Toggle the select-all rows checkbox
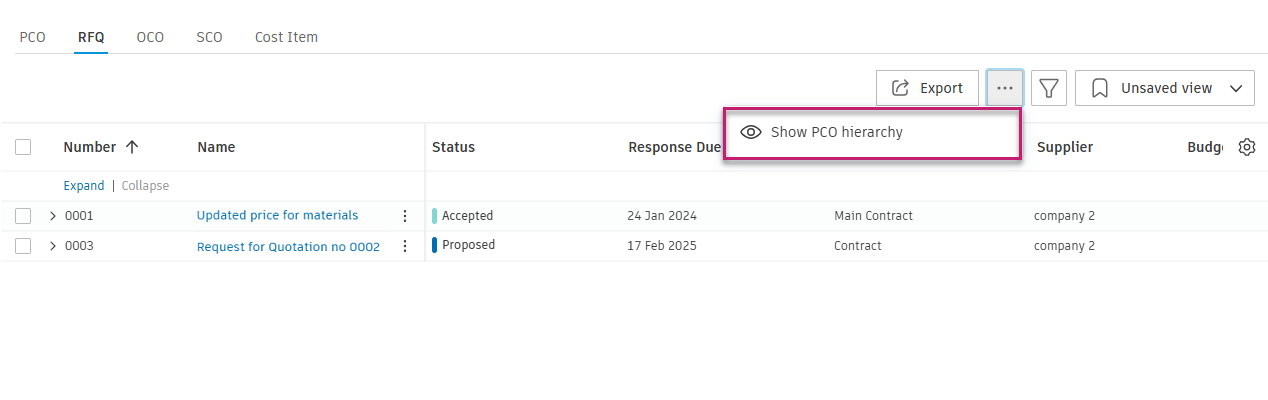Viewport: 1268px width, 400px height. pyautogui.click(x=23, y=147)
